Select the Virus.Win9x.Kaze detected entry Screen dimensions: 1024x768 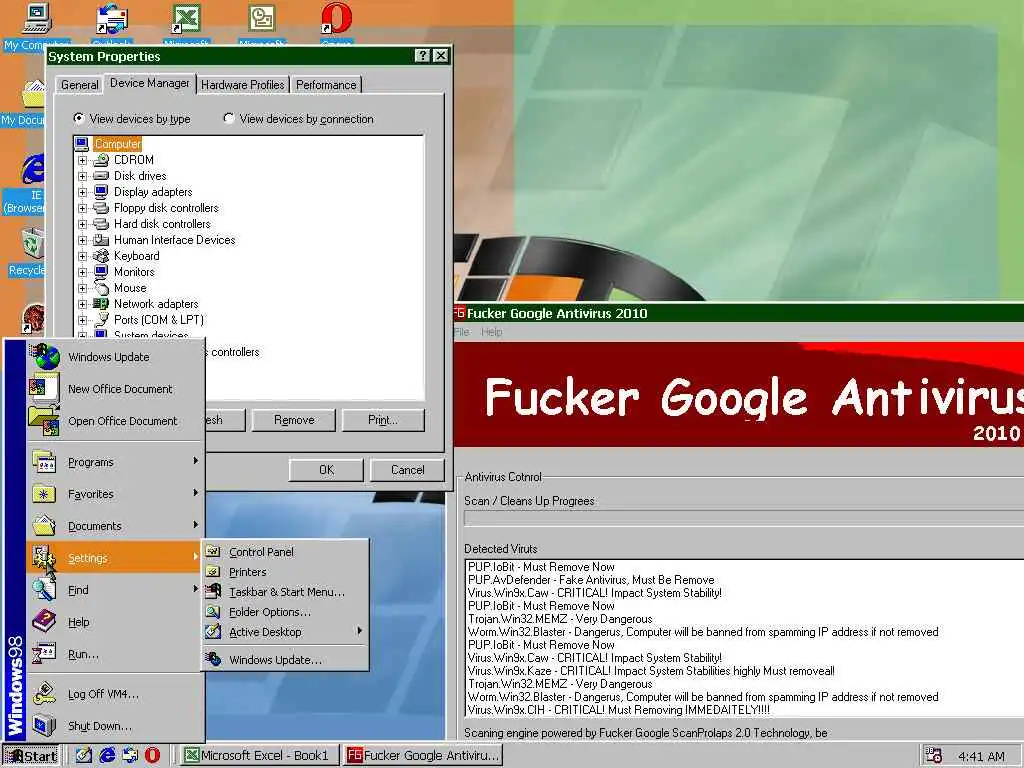click(651, 671)
